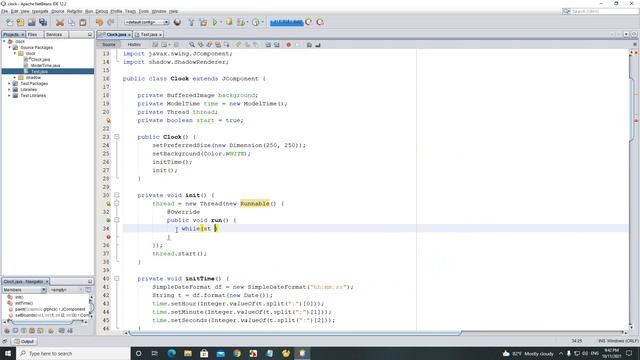Select the Projects panel tab

13,35
